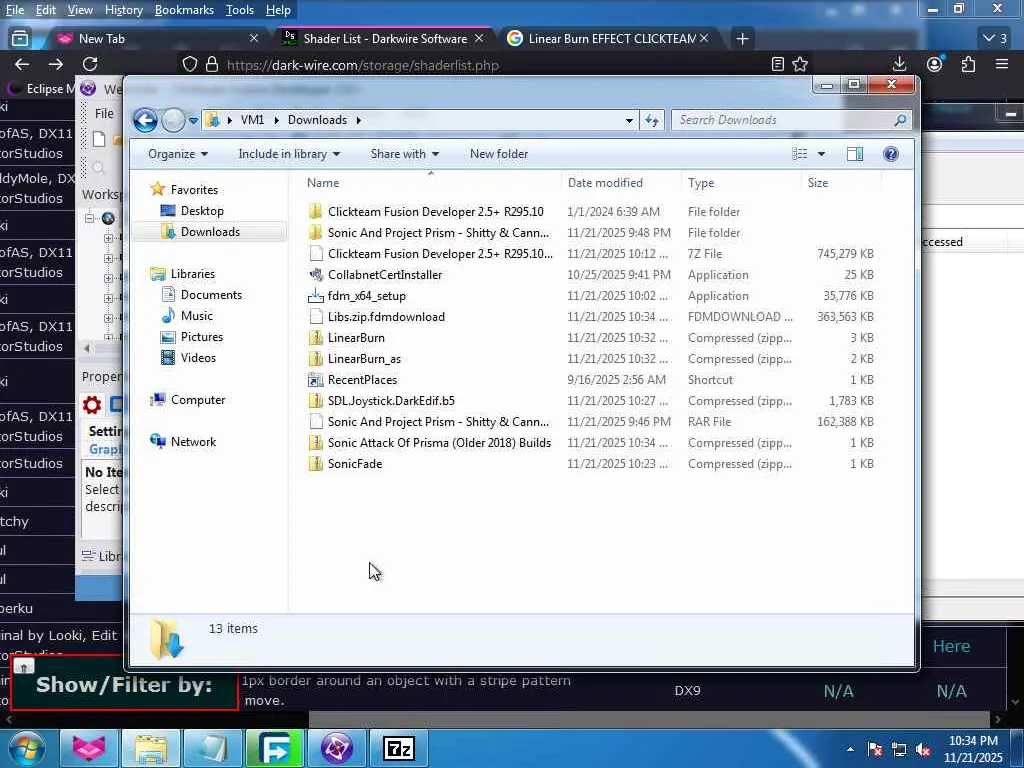The width and height of the screenshot is (1024, 768).
Task: Open the Organize menu
Action: [x=178, y=154]
